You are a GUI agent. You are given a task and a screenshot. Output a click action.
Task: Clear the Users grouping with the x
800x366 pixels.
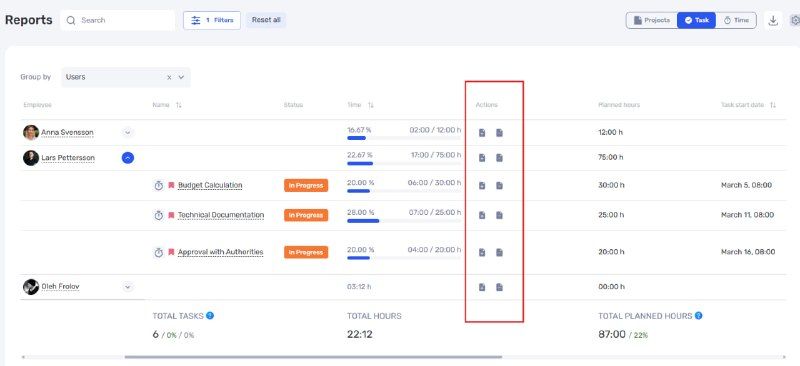tap(169, 77)
